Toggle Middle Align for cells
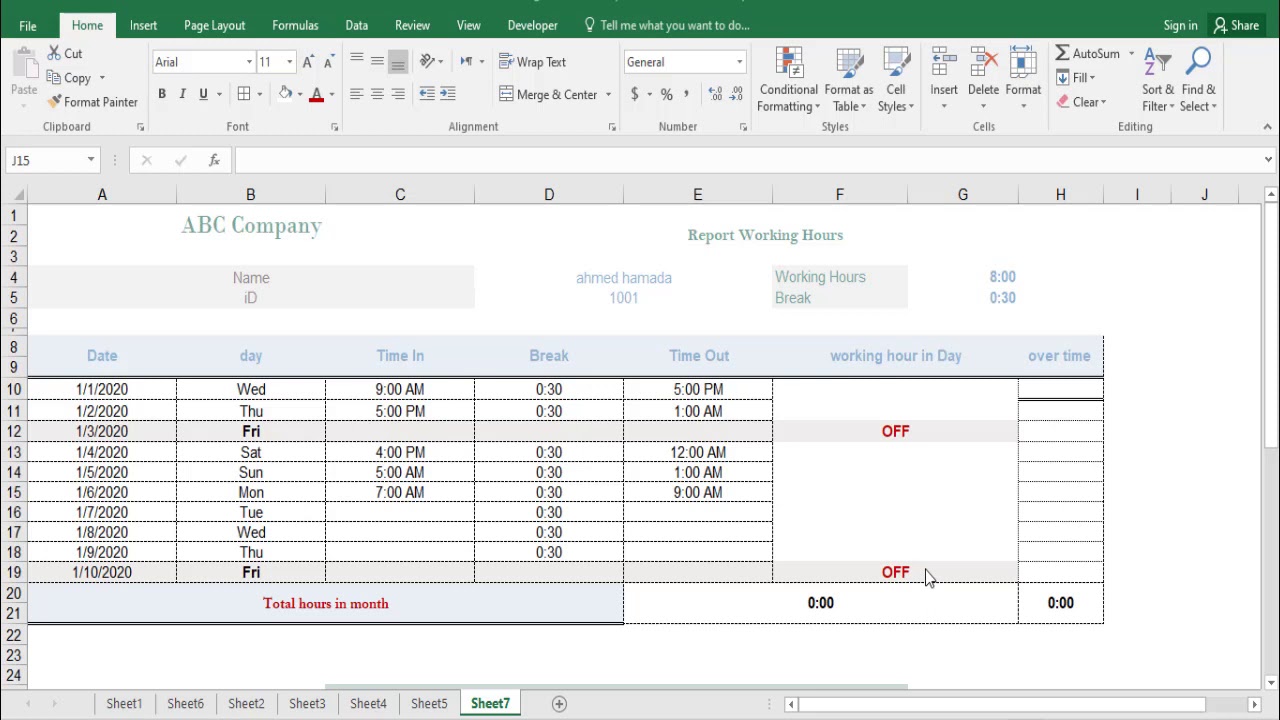 [377, 62]
